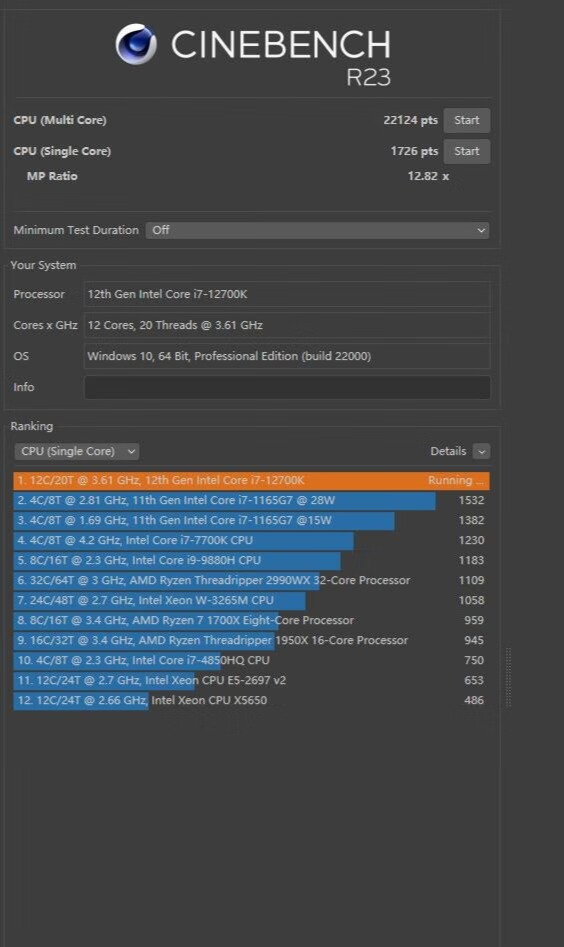The height and width of the screenshot is (947, 564).
Task: Start the CPU Multi Core test
Action: coord(467,120)
